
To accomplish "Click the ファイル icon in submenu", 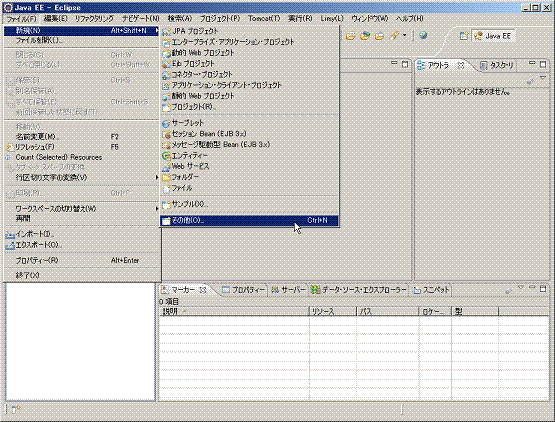I will pos(166,189).
